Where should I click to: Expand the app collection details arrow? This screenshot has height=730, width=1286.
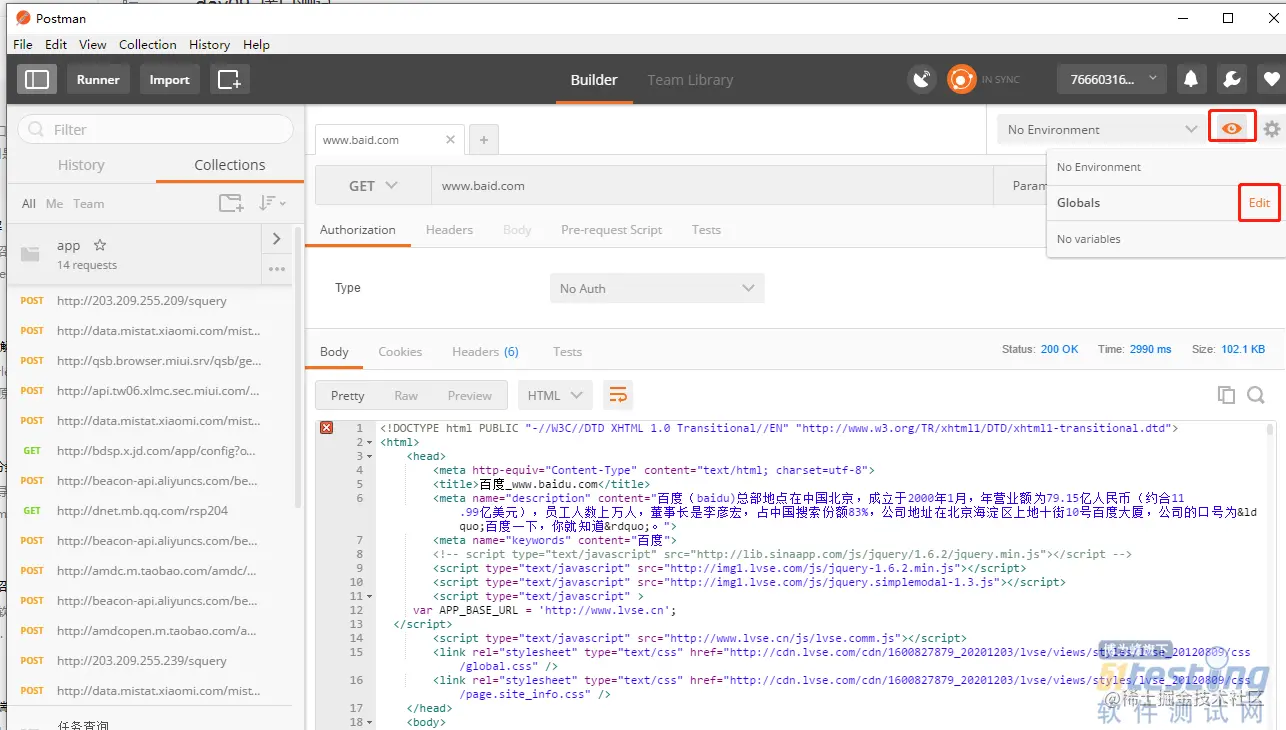pyautogui.click(x=277, y=238)
